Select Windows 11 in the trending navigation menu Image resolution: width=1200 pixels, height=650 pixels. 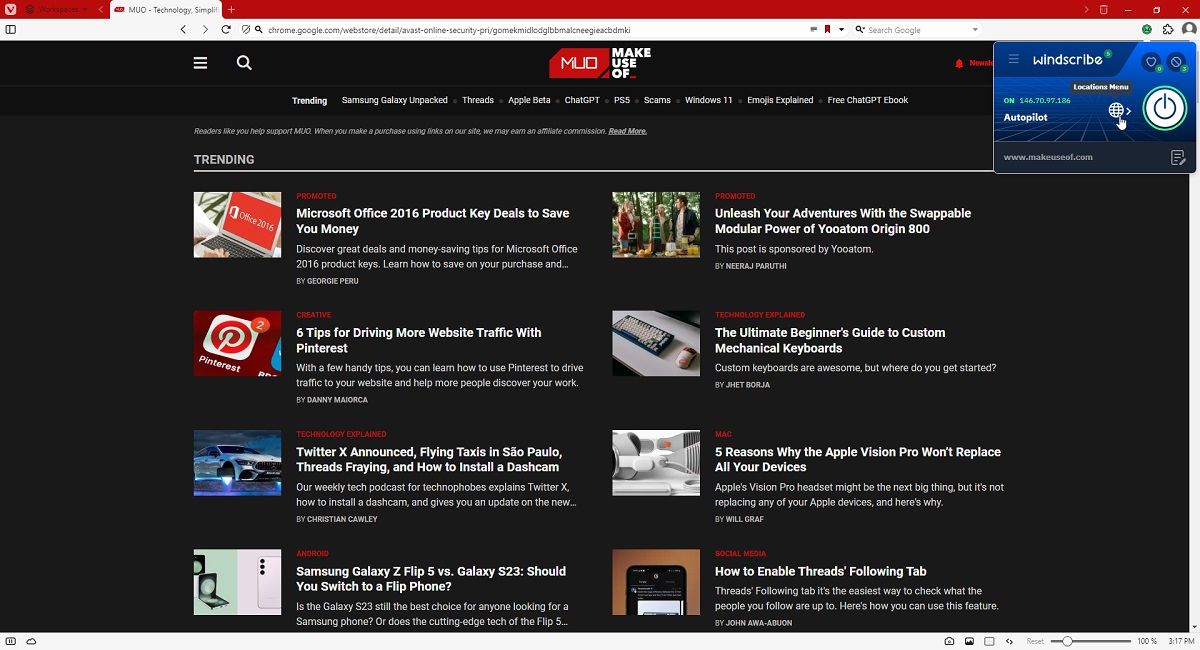[708, 100]
